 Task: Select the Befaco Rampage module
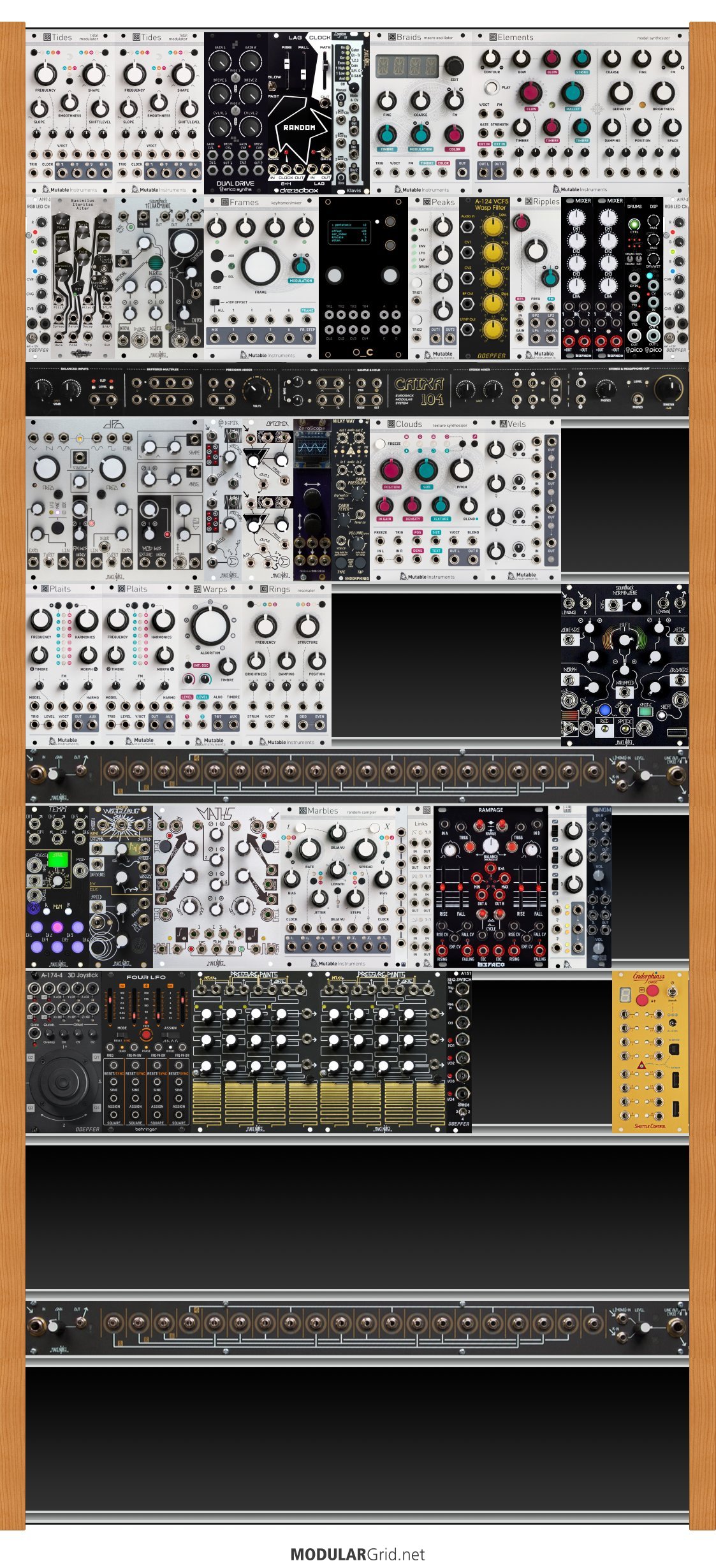[491, 887]
